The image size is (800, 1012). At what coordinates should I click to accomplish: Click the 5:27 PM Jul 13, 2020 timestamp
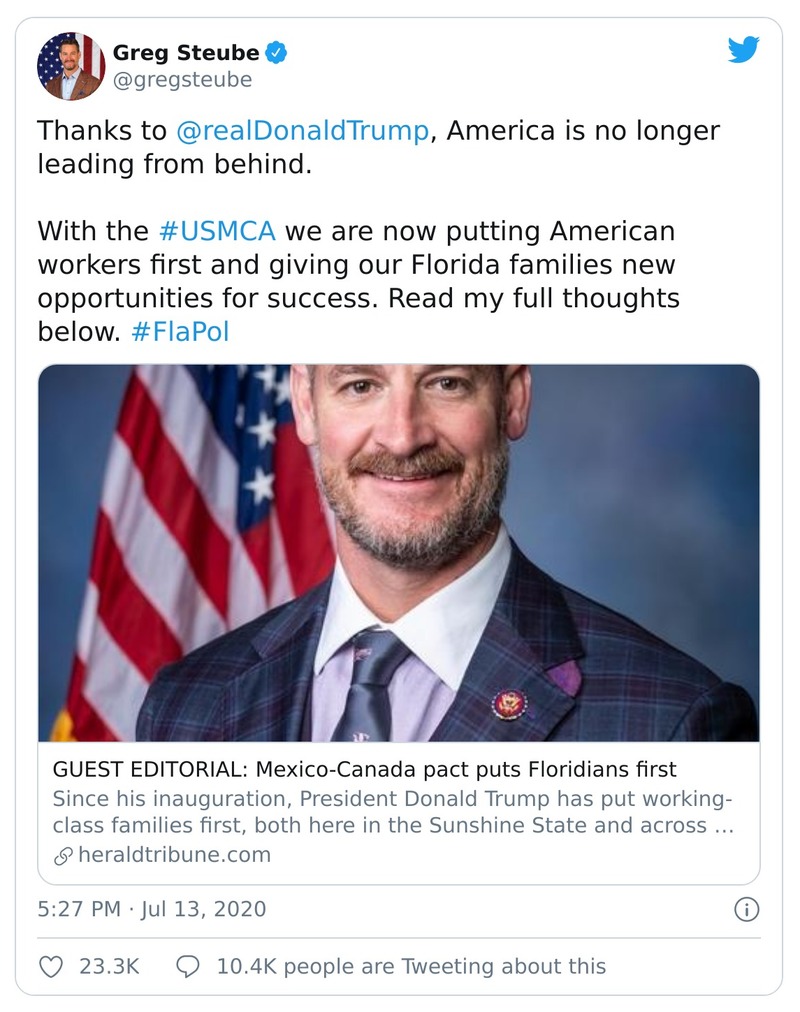(152, 909)
